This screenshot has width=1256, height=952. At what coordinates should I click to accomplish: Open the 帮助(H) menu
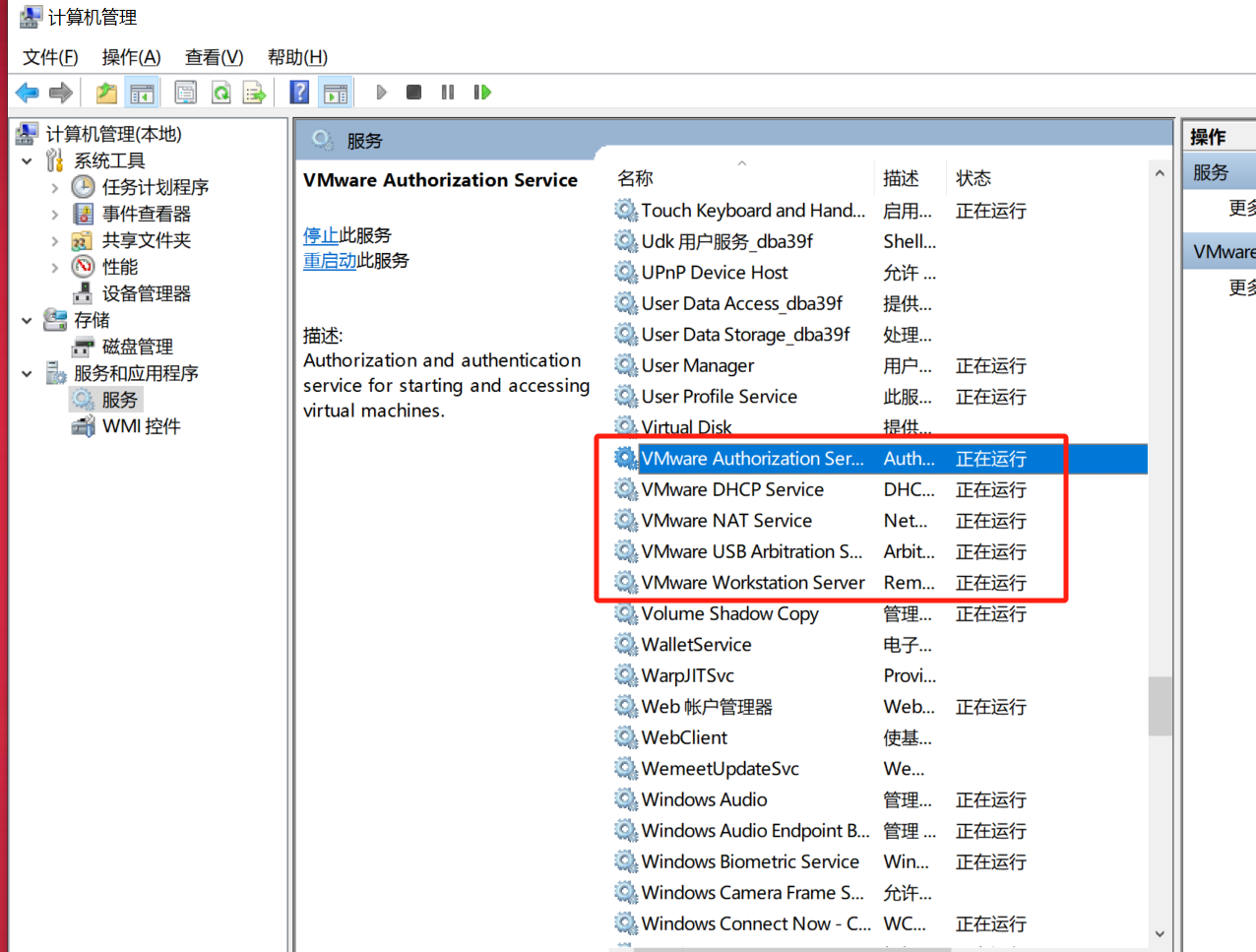[x=297, y=57]
